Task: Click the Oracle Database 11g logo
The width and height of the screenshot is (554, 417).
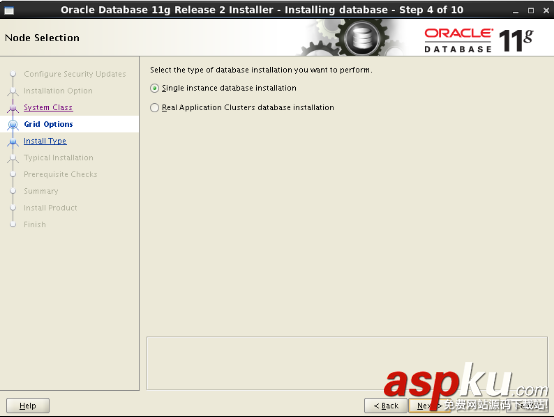Action: (x=479, y=40)
